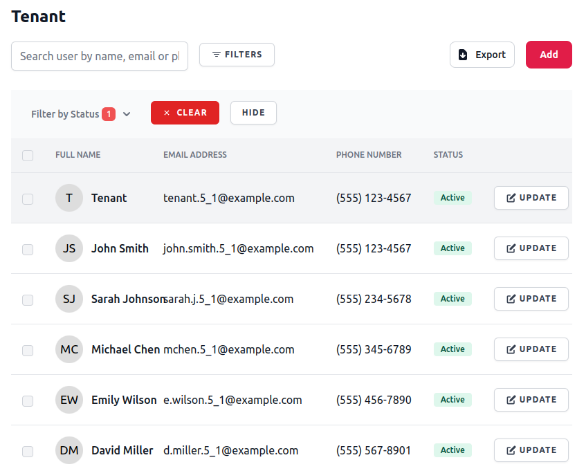Click John Smith's JS avatar

[x=69, y=248]
